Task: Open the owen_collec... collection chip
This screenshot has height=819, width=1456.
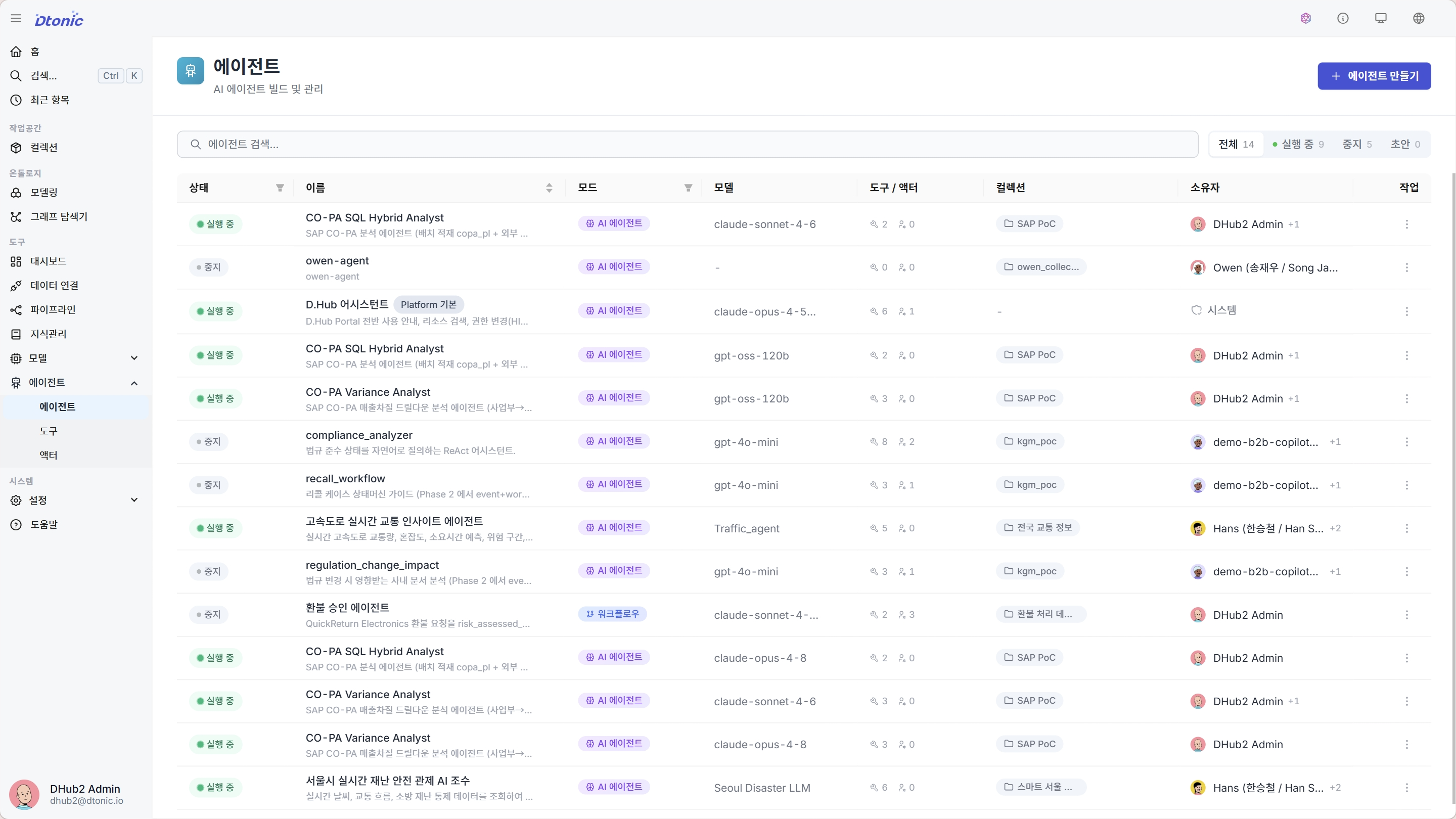Action: [x=1041, y=267]
